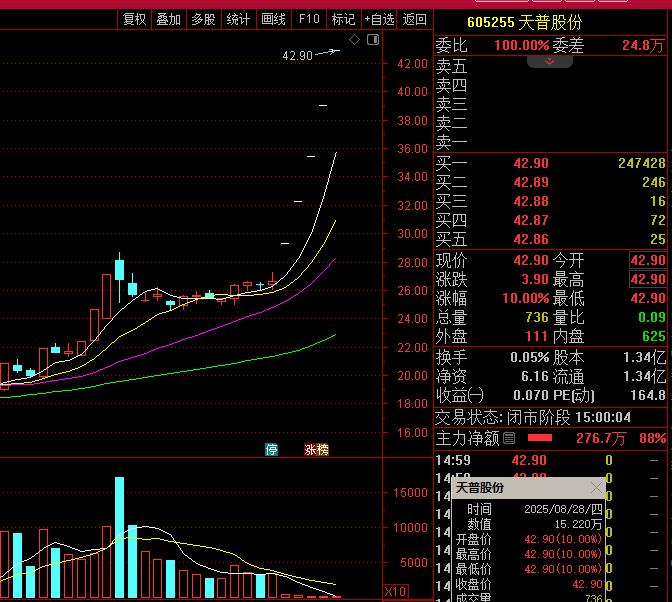
Task: Click the 276.7万 net inflow amount
Action: pyautogui.click(x=601, y=438)
